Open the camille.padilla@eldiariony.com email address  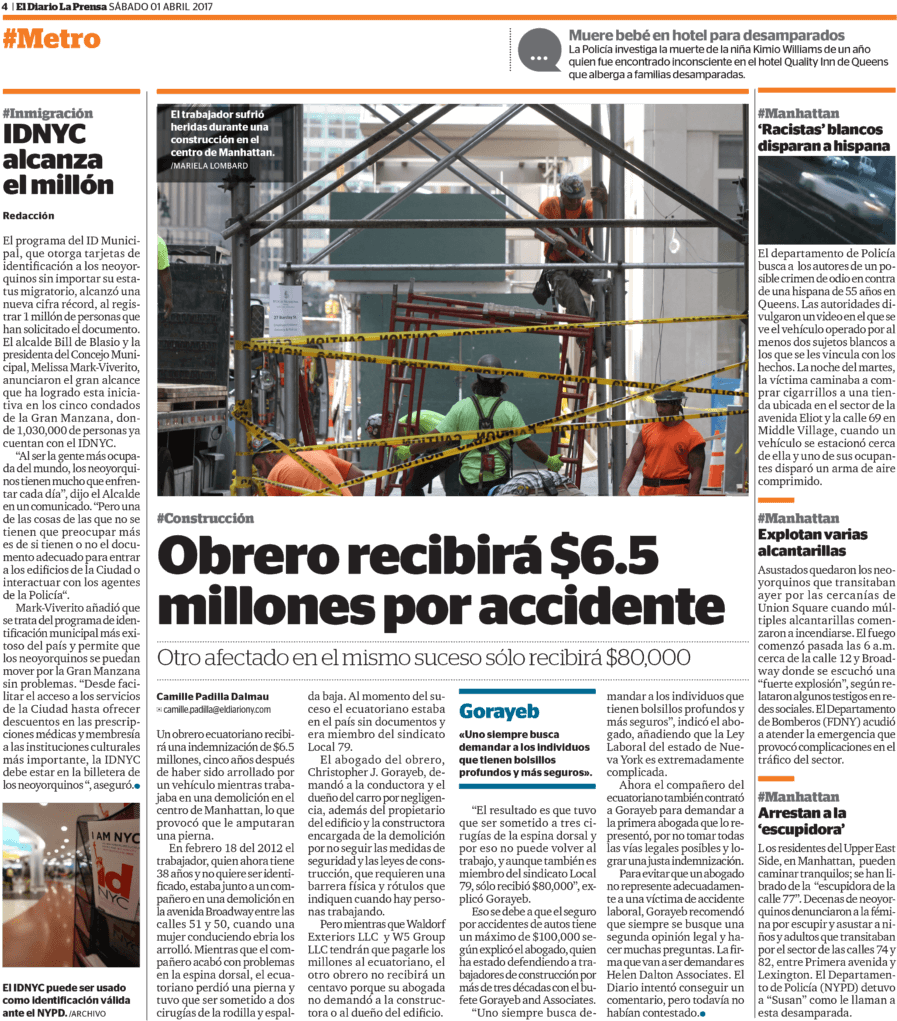click(217, 710)
